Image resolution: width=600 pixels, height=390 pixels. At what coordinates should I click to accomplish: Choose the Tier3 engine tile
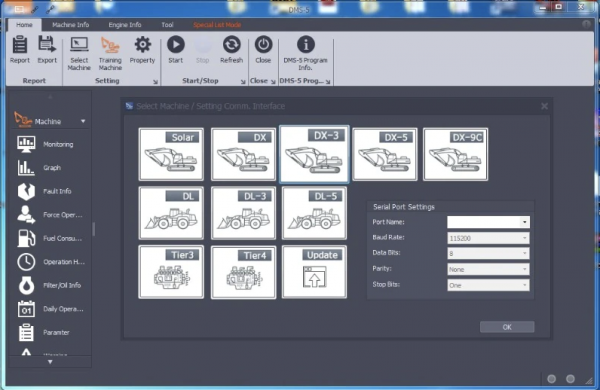click(x=171, y=272)
